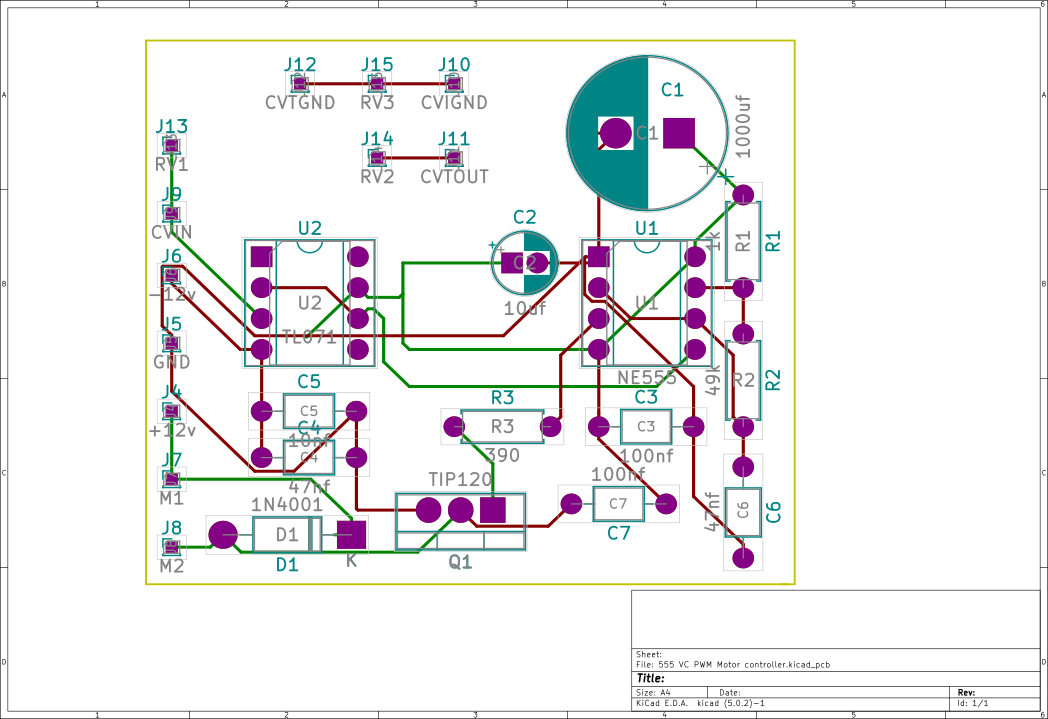1048x719 pixels.
Task: Select the J15 RV3 connector pad
Action: [377, 84]
